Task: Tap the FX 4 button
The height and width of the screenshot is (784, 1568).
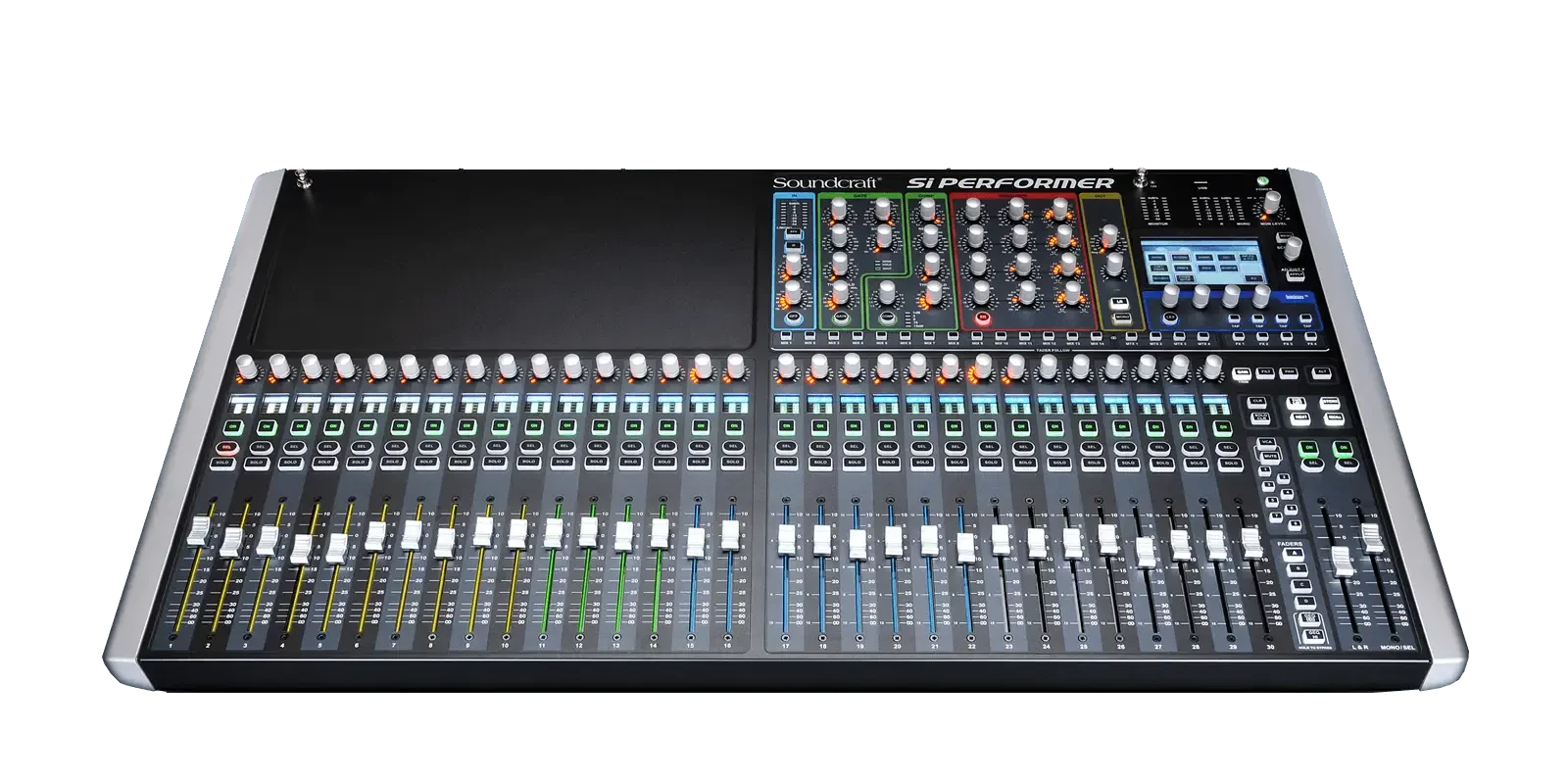Action: [1310, 336]
